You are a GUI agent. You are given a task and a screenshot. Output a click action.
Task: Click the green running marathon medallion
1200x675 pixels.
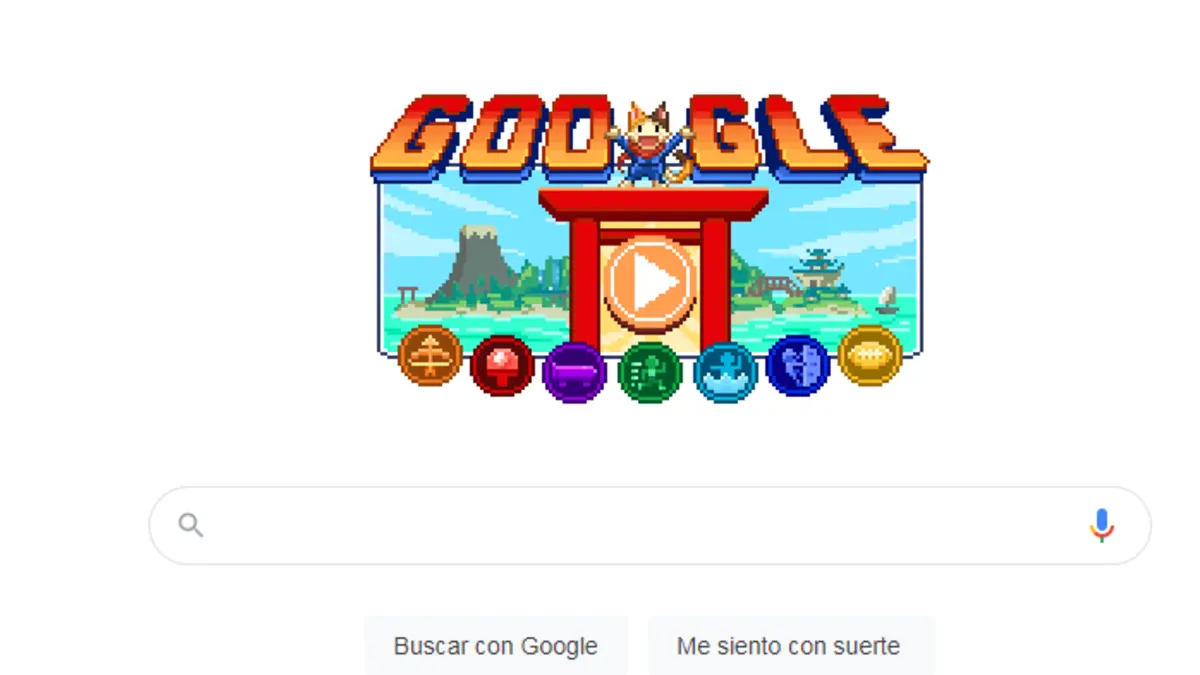tap(650, 372)
